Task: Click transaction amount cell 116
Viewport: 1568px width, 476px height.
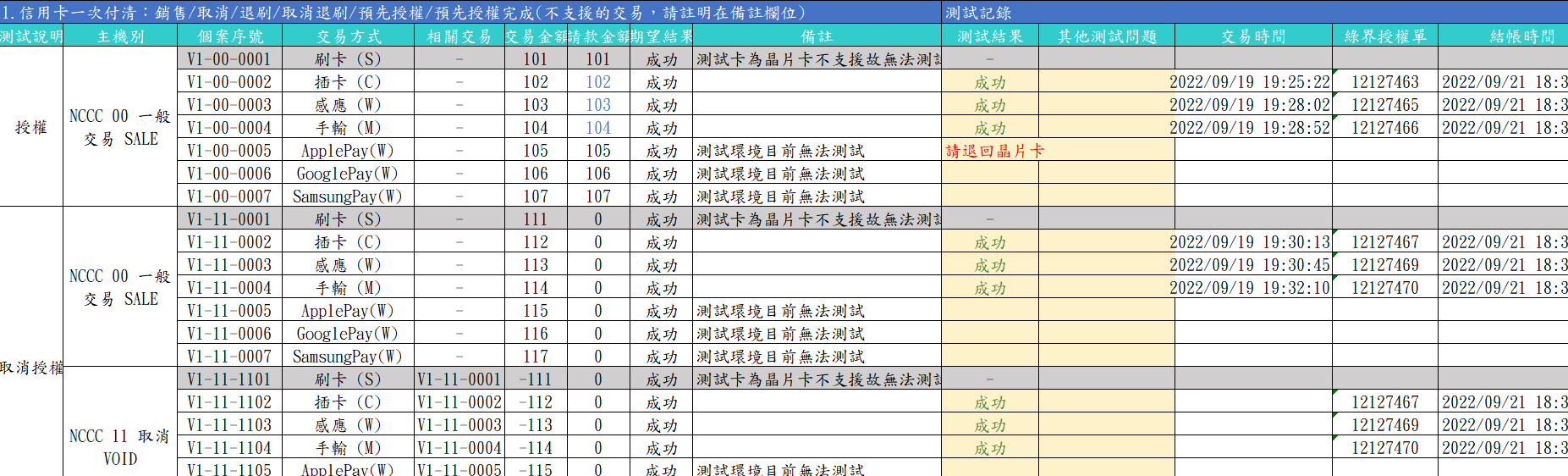Action: [536, 333]
